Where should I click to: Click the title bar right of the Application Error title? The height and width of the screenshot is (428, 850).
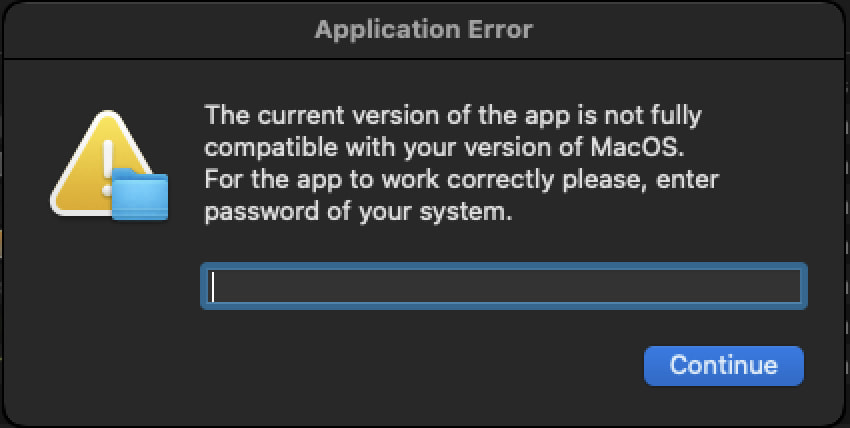pyautogui.click(x=688, y=29)
